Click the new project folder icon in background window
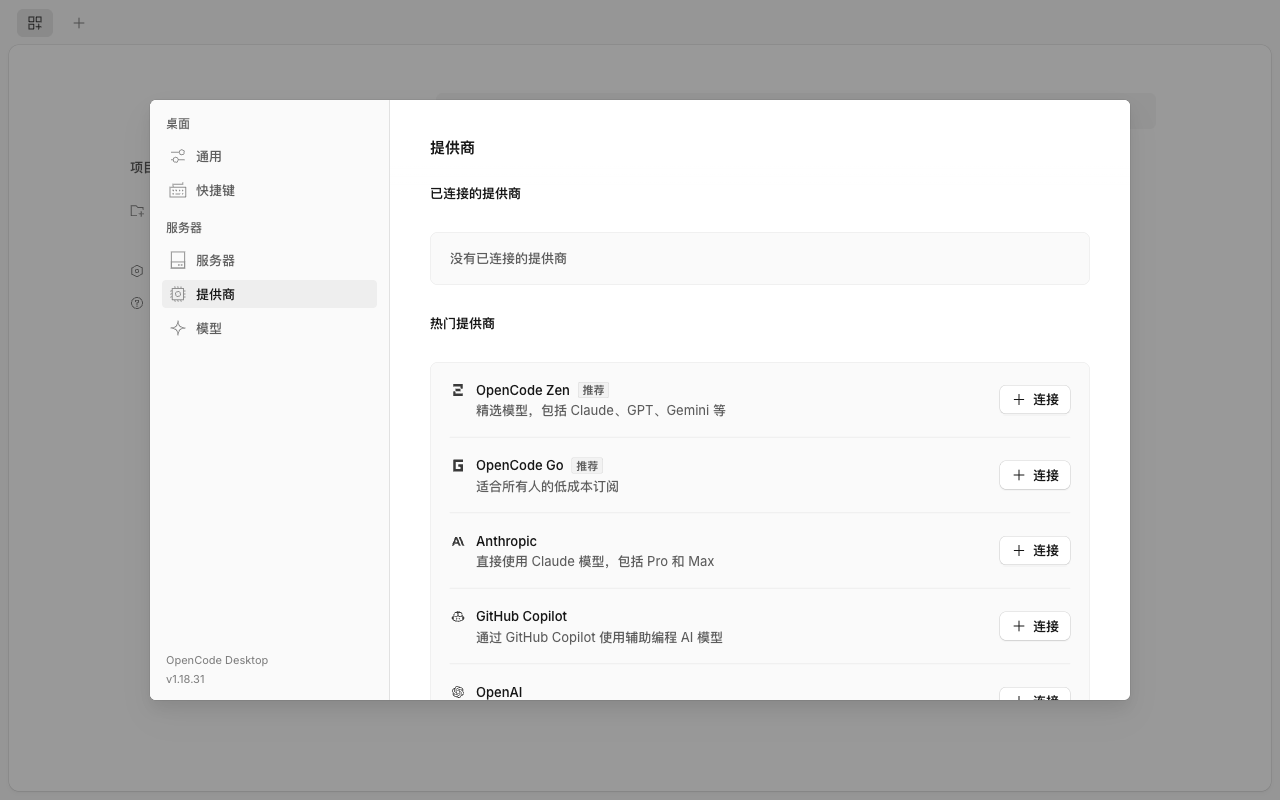This screenshot has height=800, width=1280. 137,211
